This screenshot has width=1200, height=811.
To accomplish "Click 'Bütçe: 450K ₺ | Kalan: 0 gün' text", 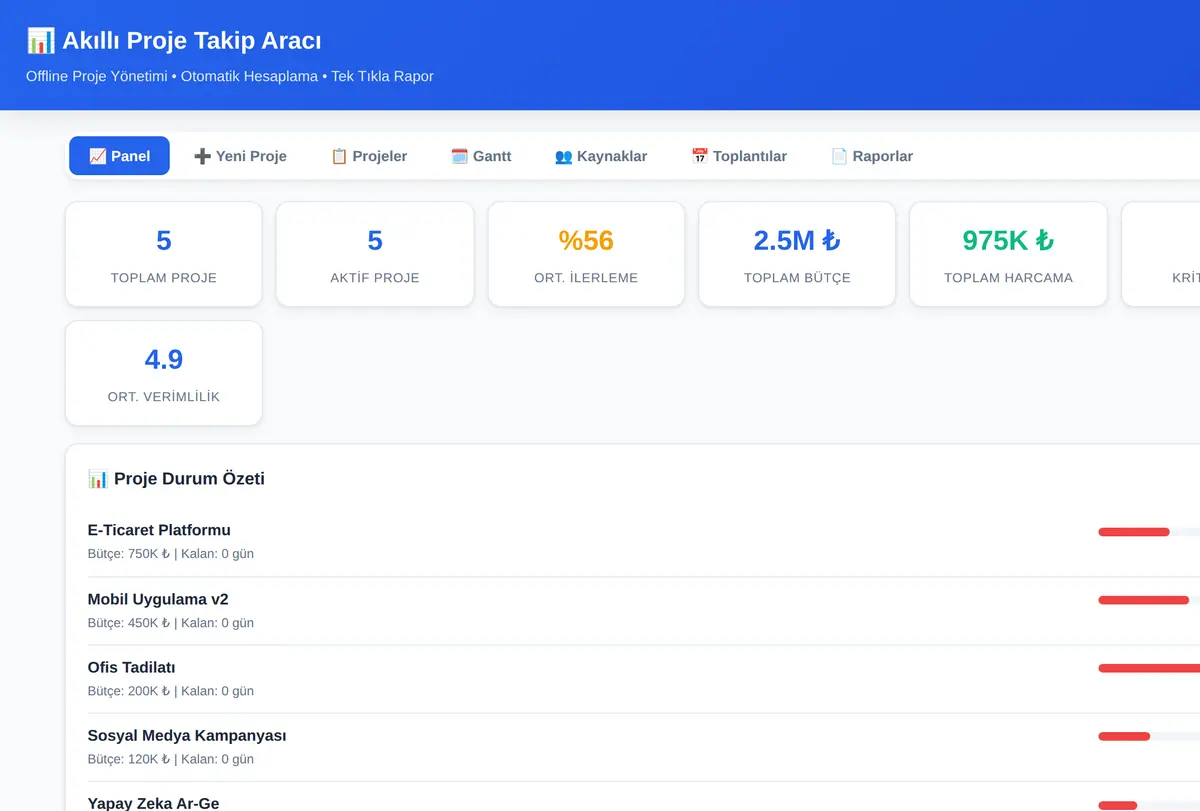I will coord(171,622).
